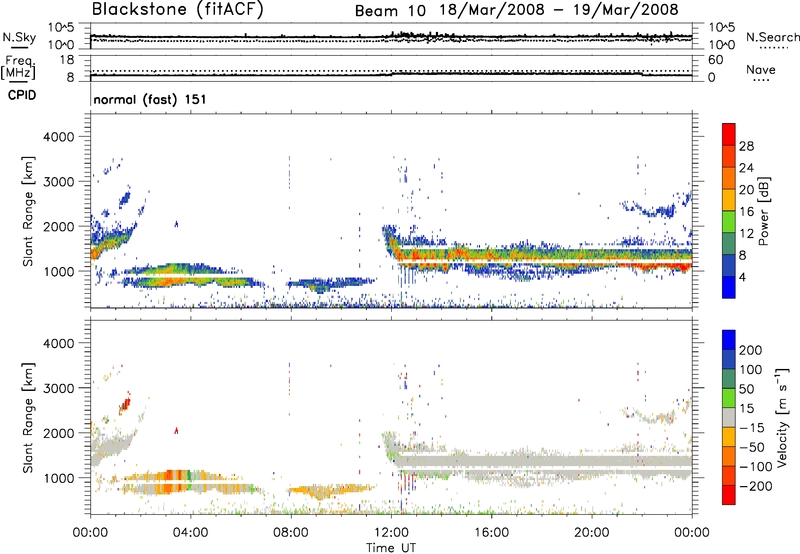Click the '200' label on Velocity colorbar
Viewport: 800px width, 554px height.
(x=751, y=350)
